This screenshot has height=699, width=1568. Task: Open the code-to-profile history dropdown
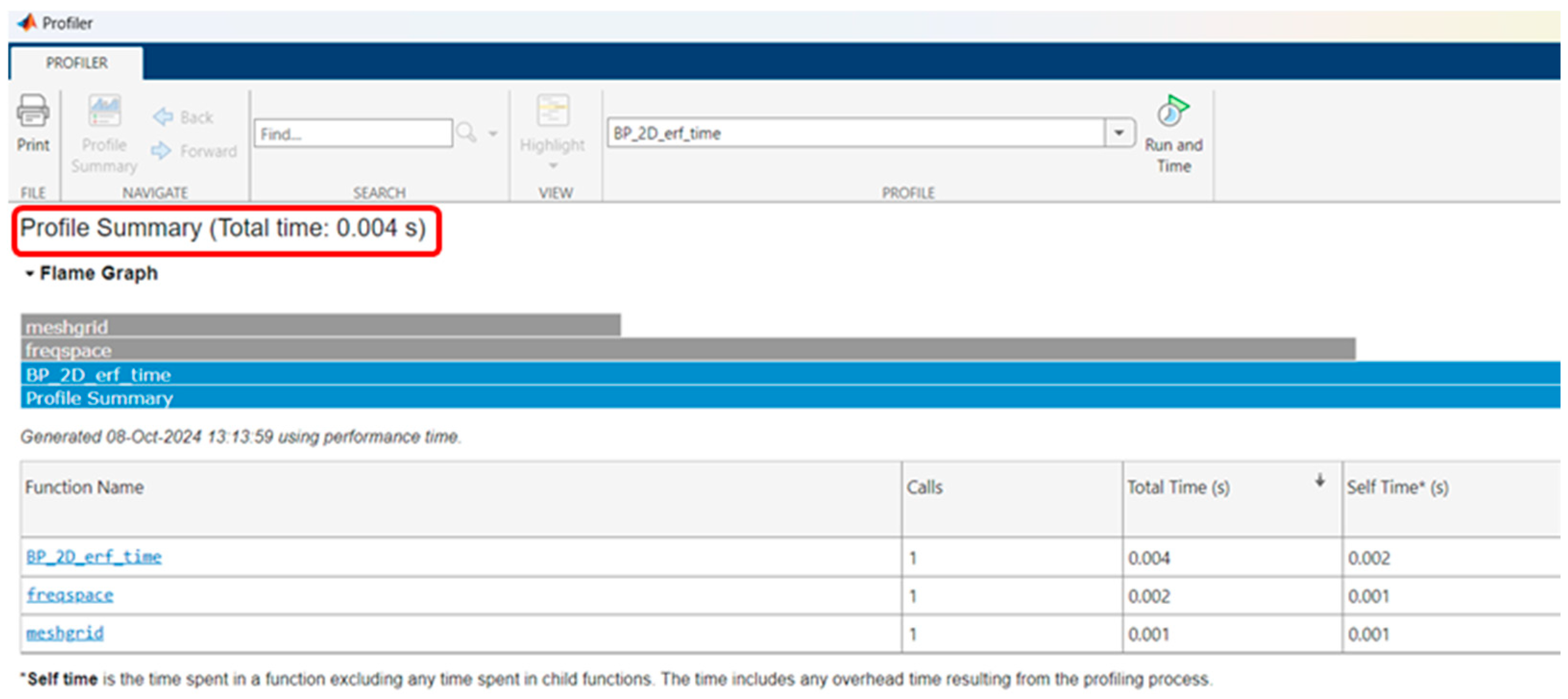(1119, 133)
